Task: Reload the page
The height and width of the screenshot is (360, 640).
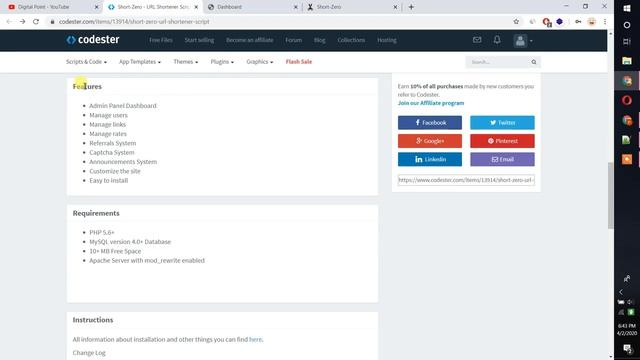Action: (36, 22)
